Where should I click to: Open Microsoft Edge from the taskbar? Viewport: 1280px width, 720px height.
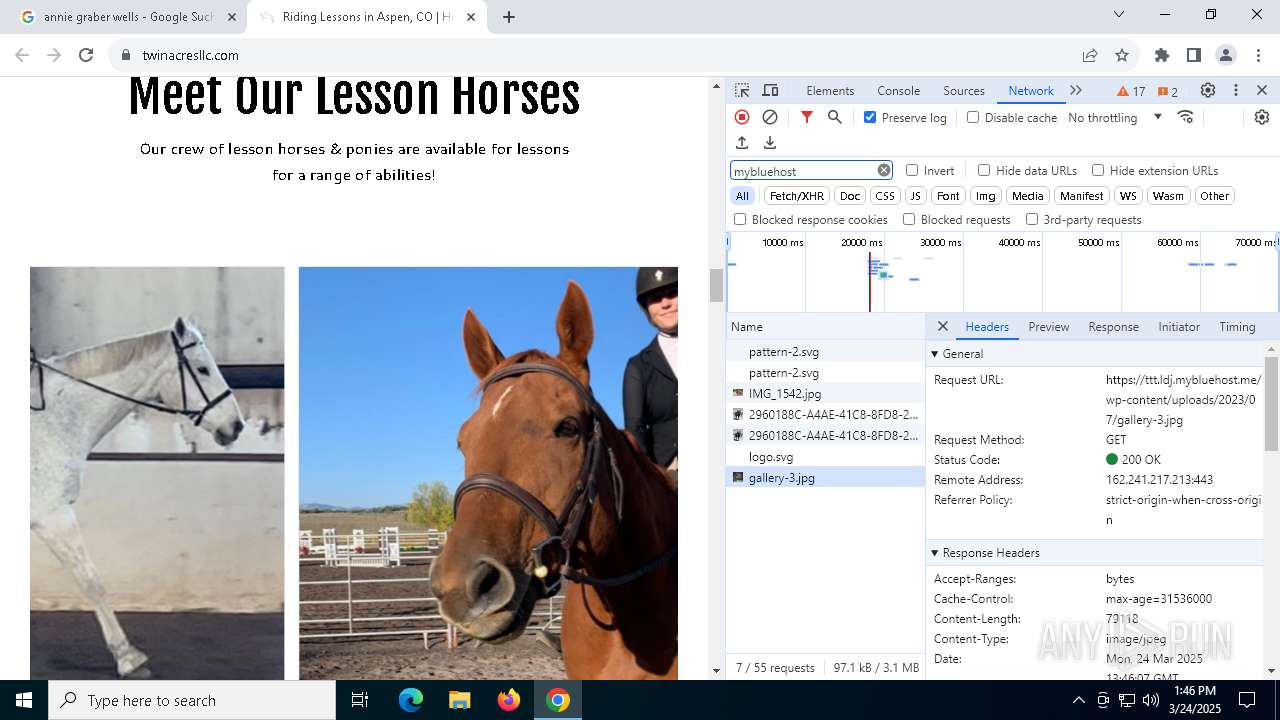point(411,700)
